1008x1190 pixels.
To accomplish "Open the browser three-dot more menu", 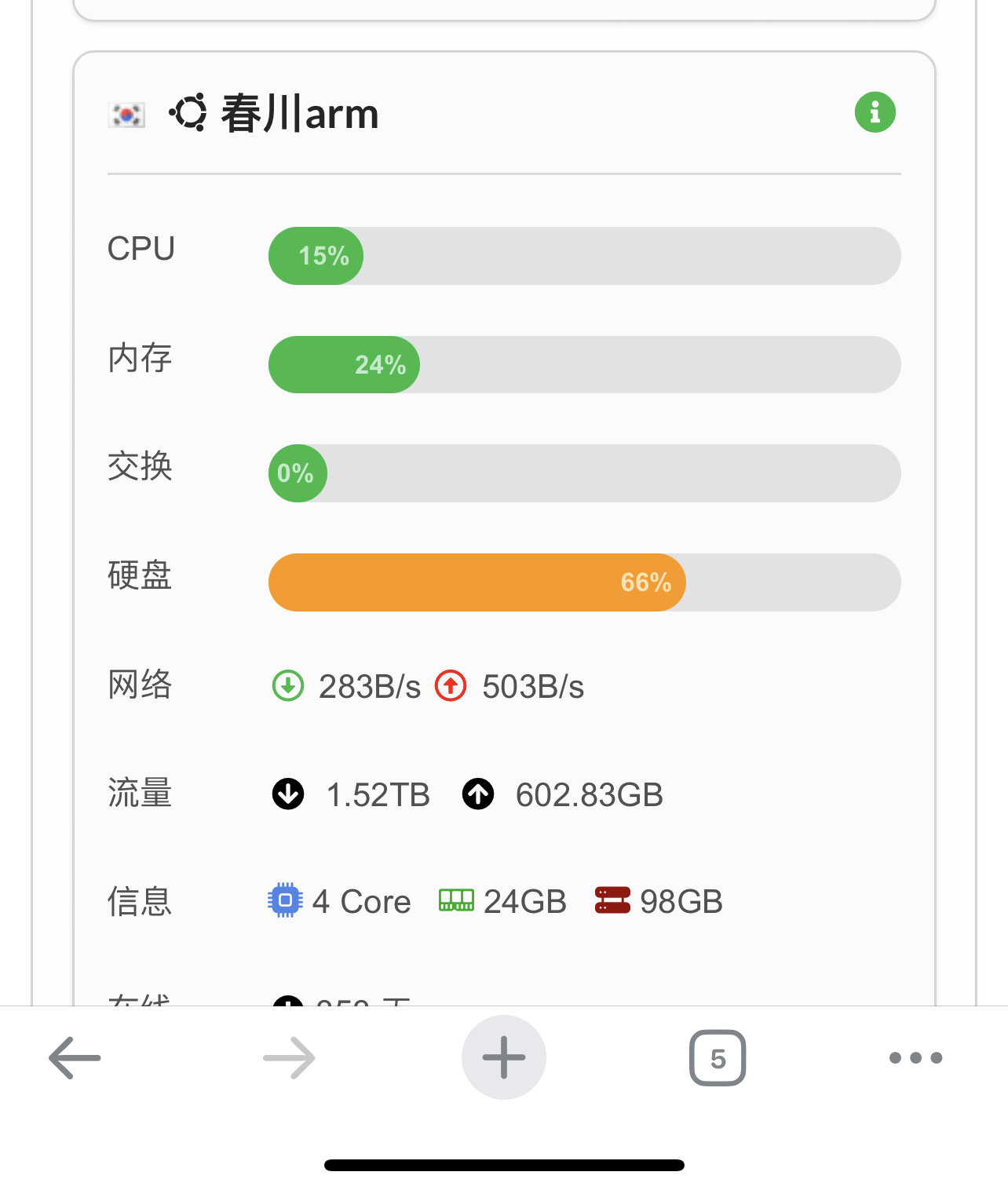I will (x=915, y=1058).
